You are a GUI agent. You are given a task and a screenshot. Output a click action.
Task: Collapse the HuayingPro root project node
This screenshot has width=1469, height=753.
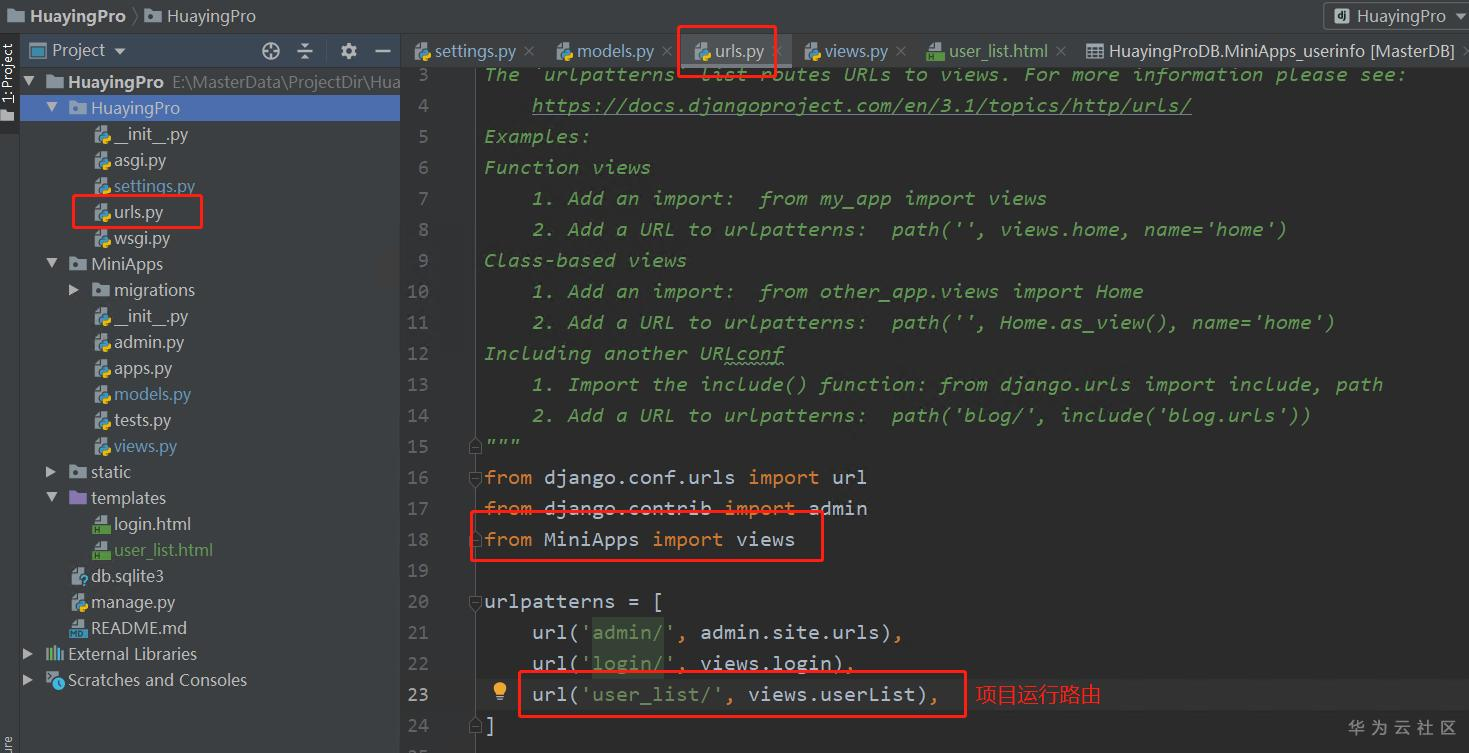(29, 82)
